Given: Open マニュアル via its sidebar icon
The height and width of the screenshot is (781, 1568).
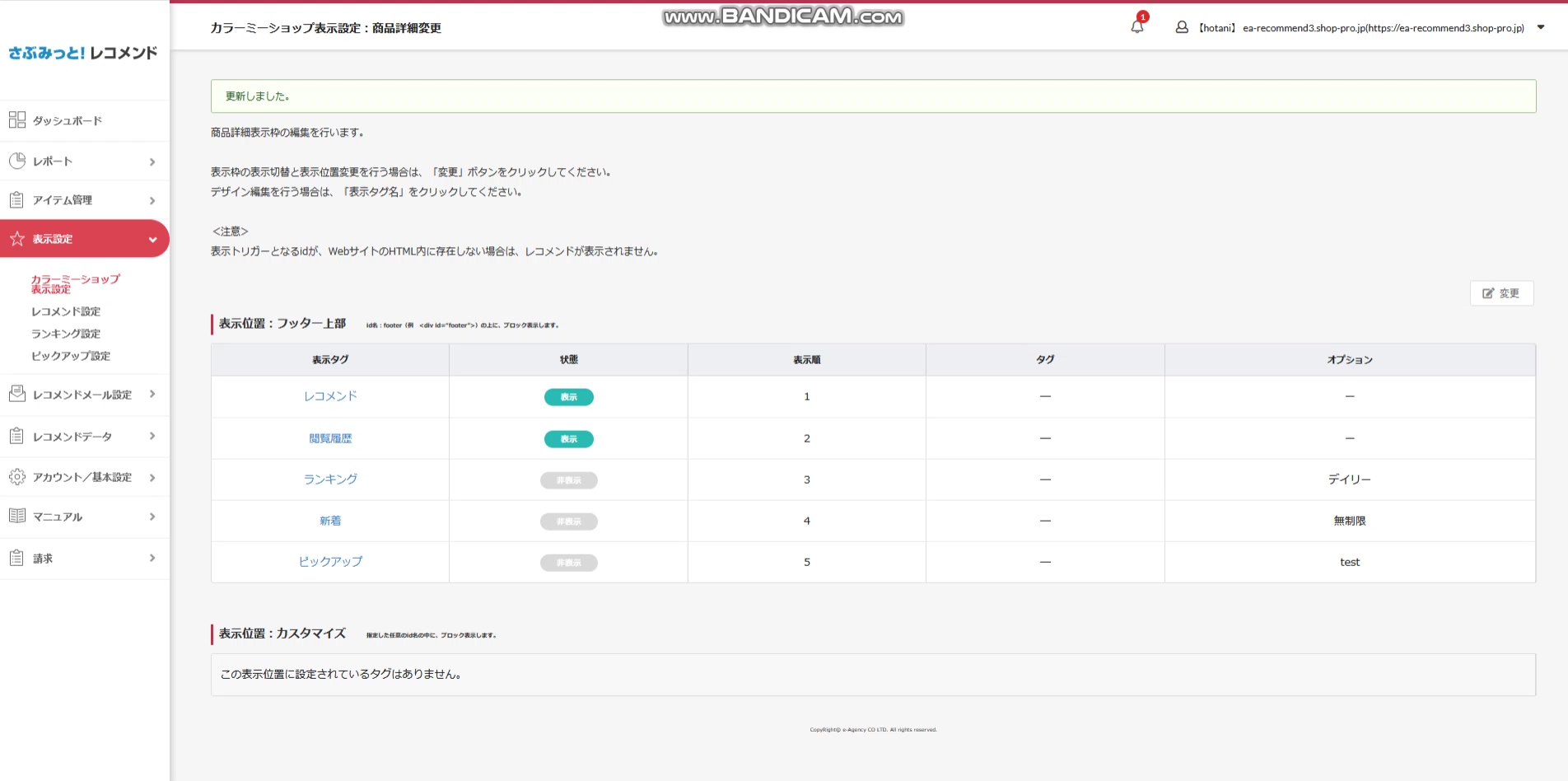Looking at the screenshot, I should [16, 517].
